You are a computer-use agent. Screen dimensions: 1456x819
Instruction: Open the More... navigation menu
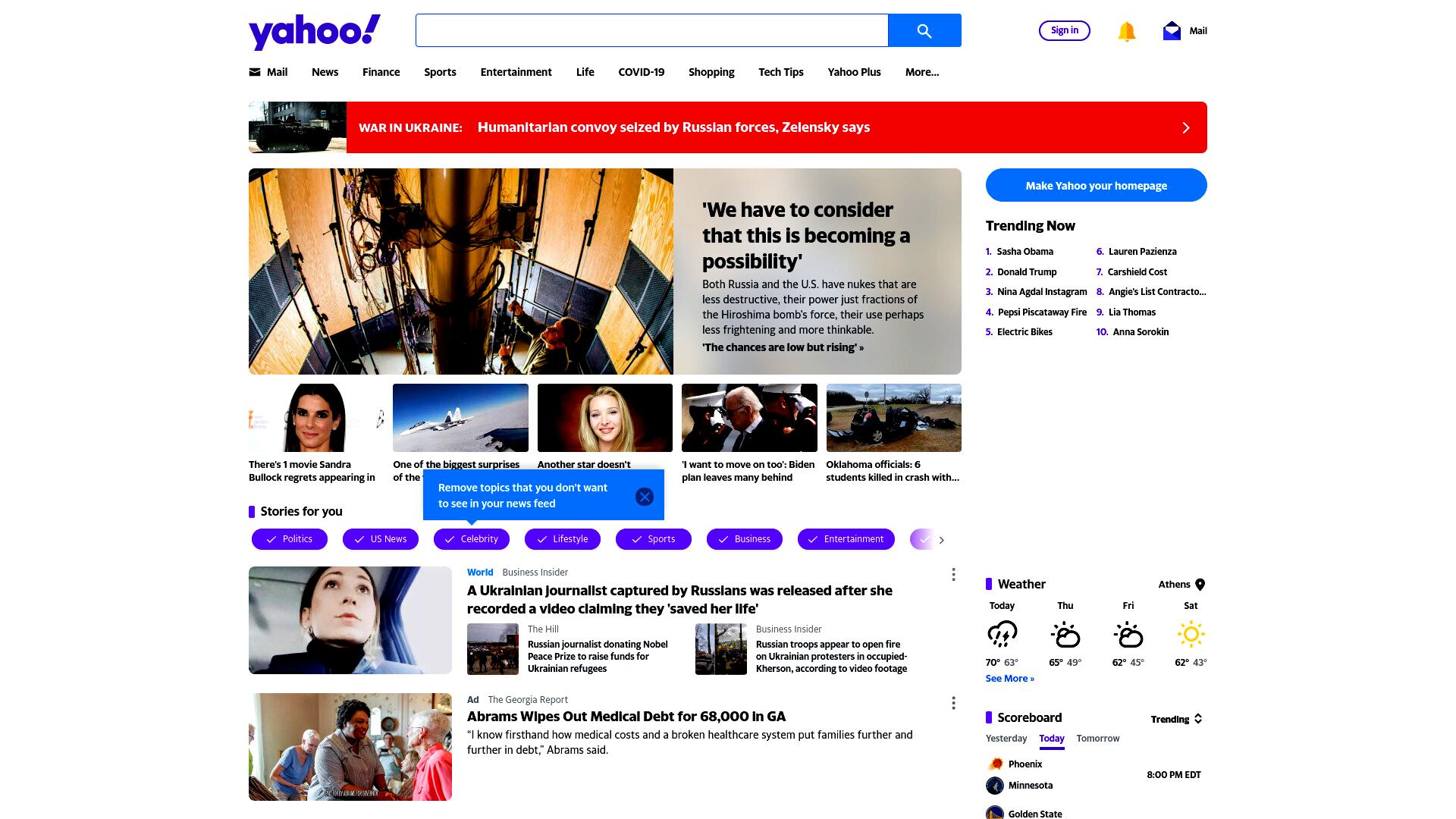[x=922, y=72]
